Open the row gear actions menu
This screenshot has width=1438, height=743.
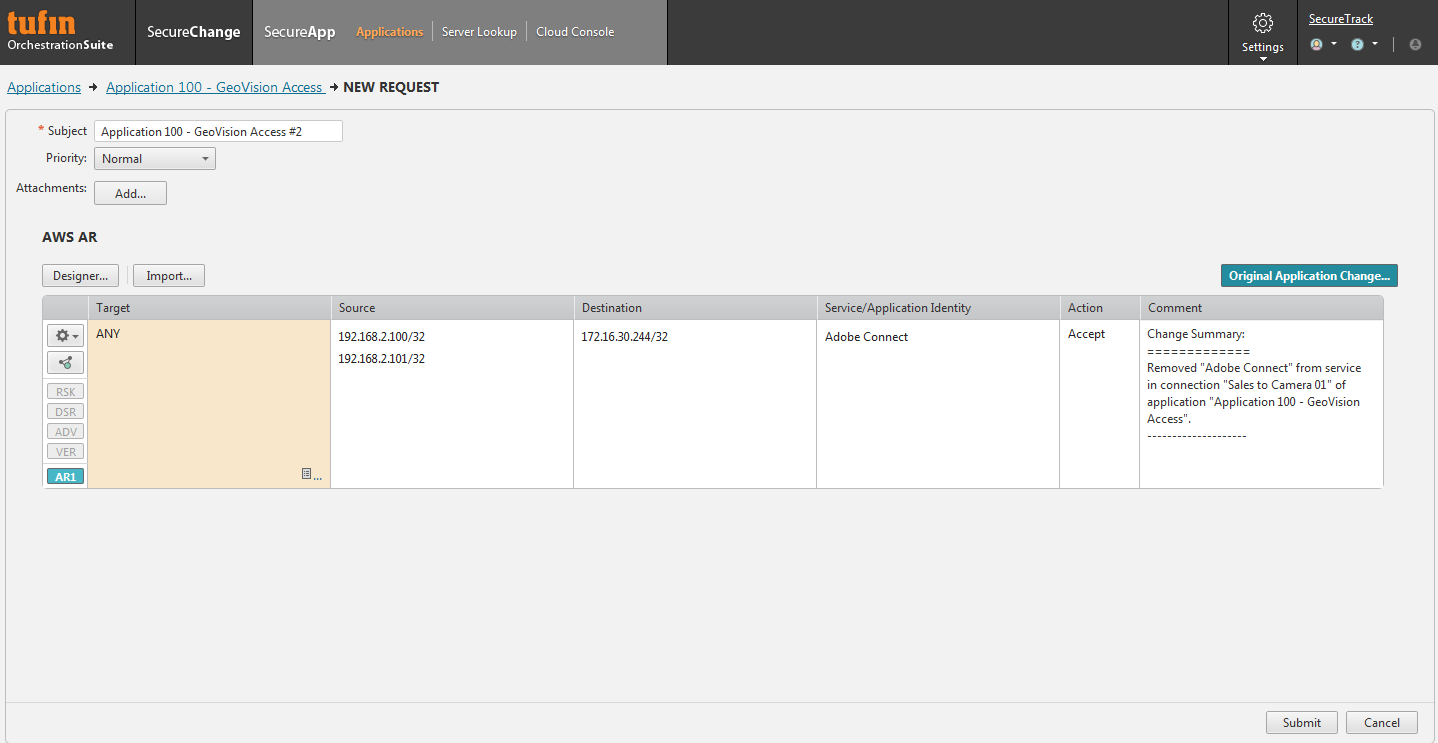coord(65,336)
